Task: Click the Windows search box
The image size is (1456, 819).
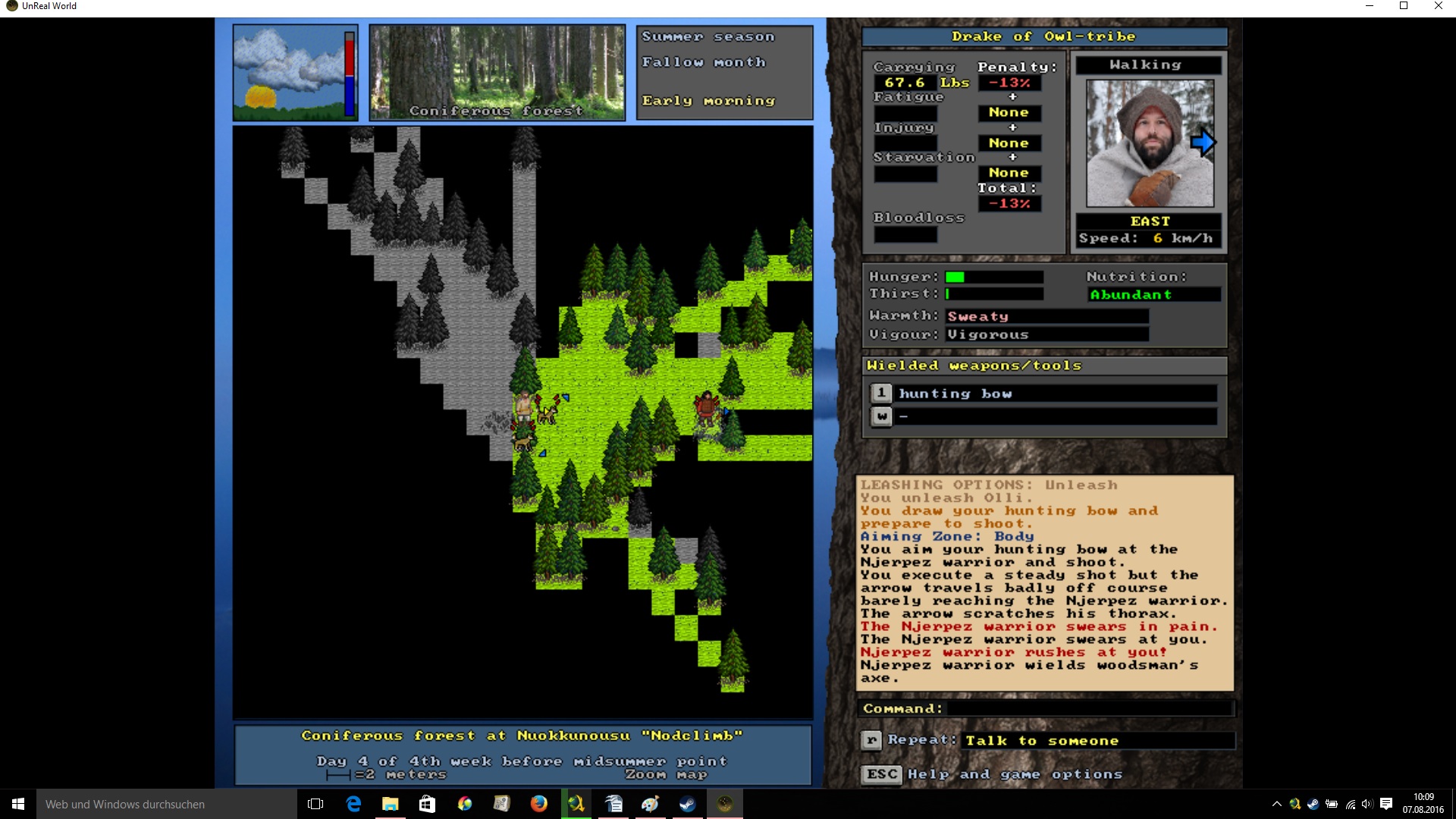Action: (x=167, y=804)
